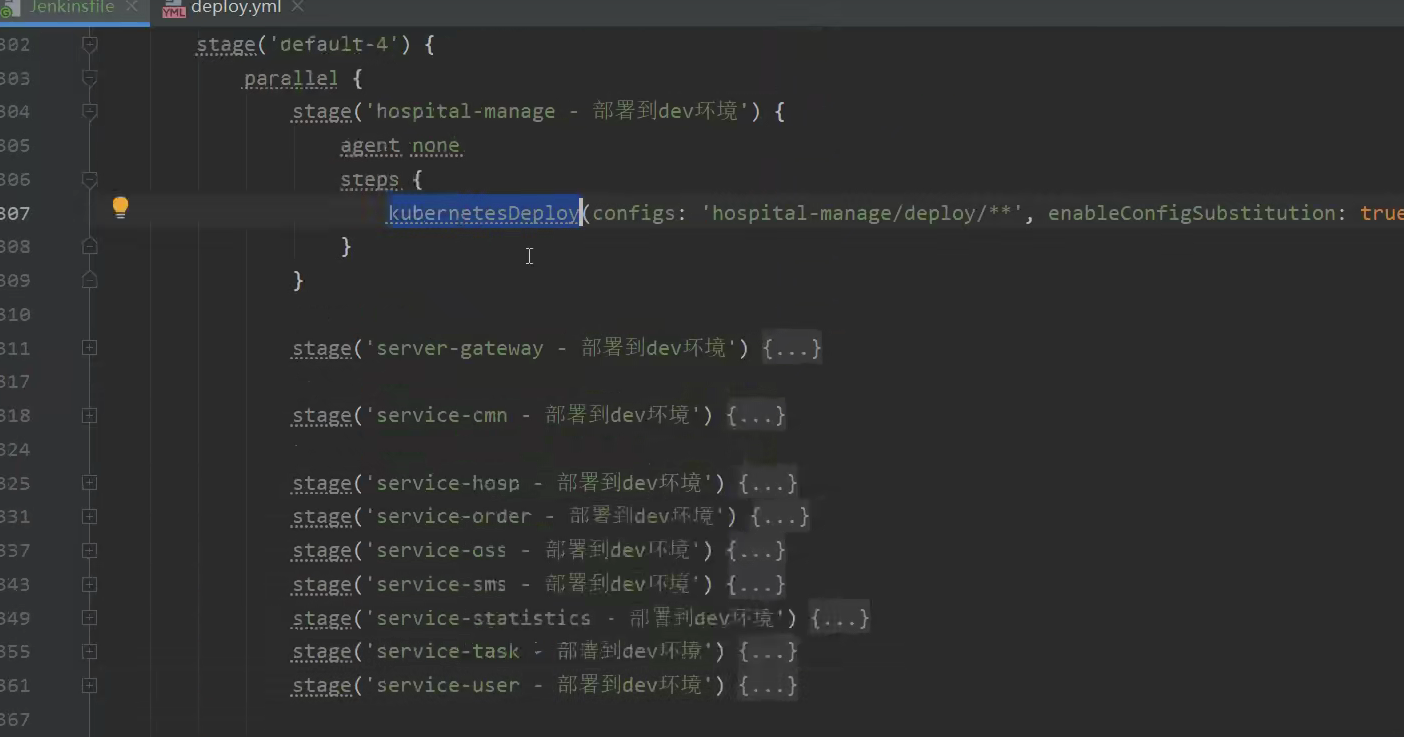The height and width of the screenshot is (737, 1404).
Task: Click gutter line number 325
Action: (15, 483)
